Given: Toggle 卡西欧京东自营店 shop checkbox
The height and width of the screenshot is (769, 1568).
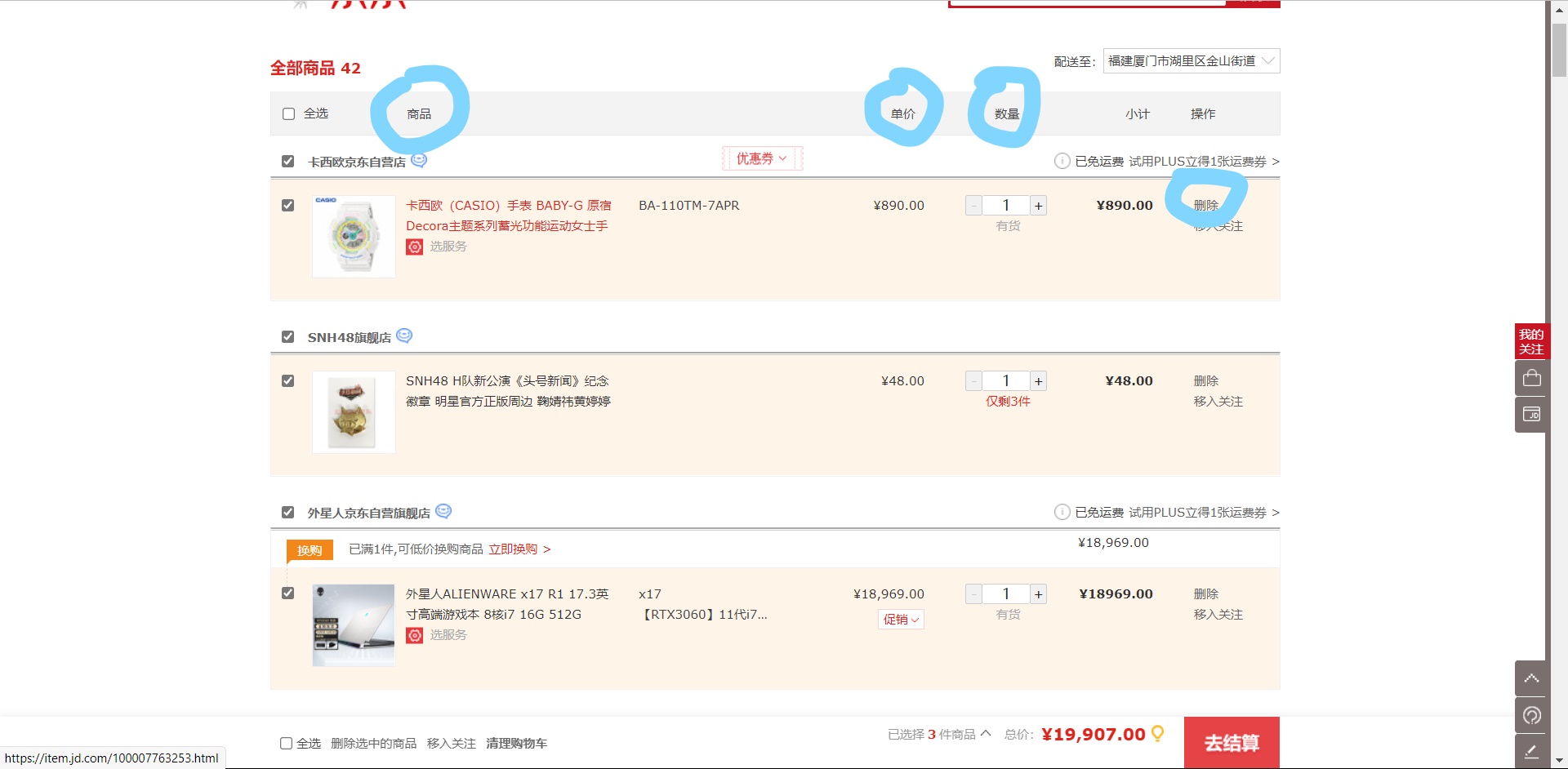Looking at the screenshot, I should coord(287,161).
